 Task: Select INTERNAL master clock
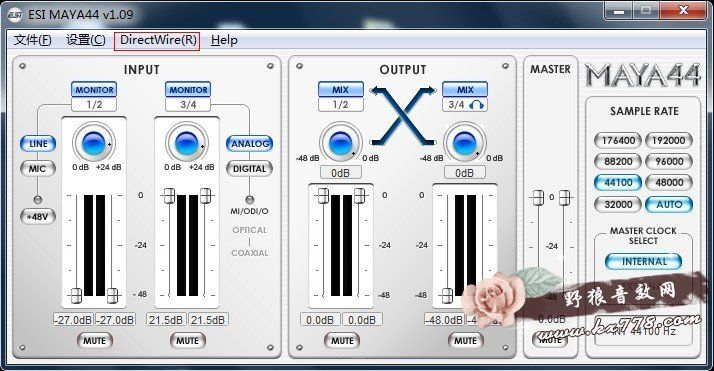[643, 262]
